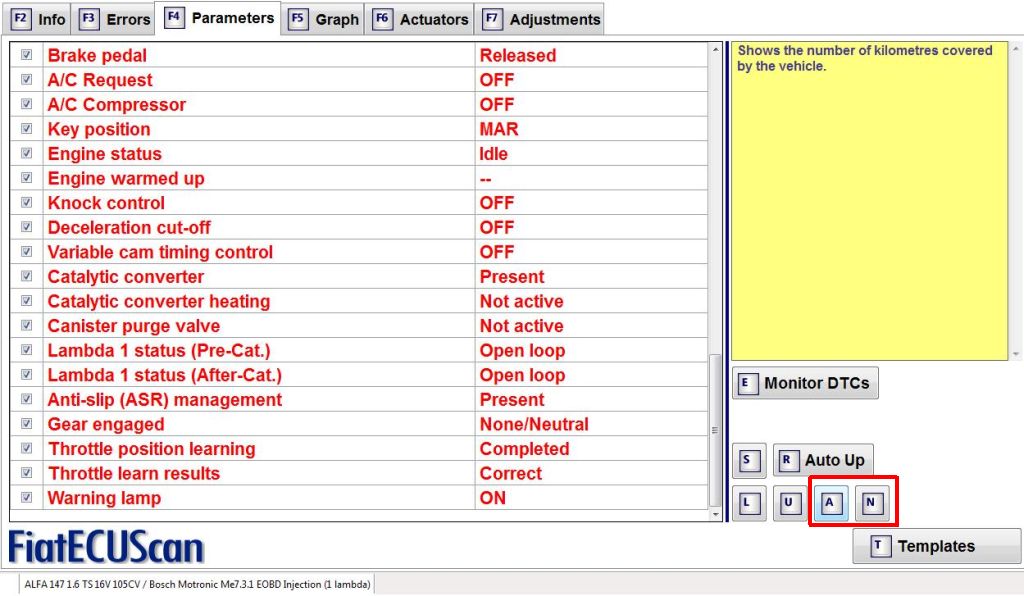Select the Parameters tab

[x=219, y=18]
